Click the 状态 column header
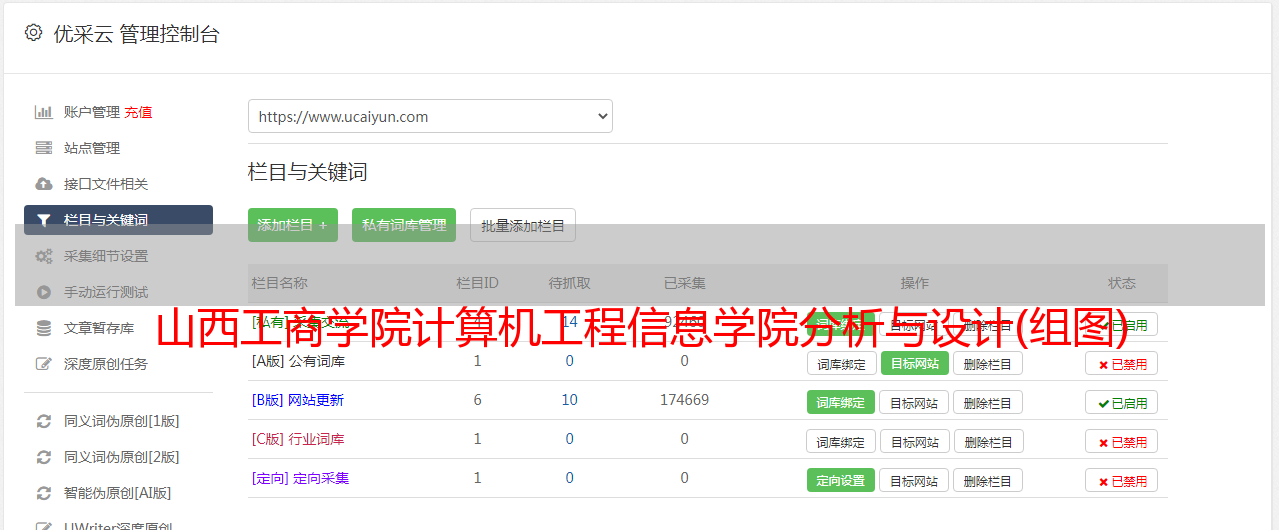The image size is (1279, 530). pyautogui.click(x=1122, y=283)
